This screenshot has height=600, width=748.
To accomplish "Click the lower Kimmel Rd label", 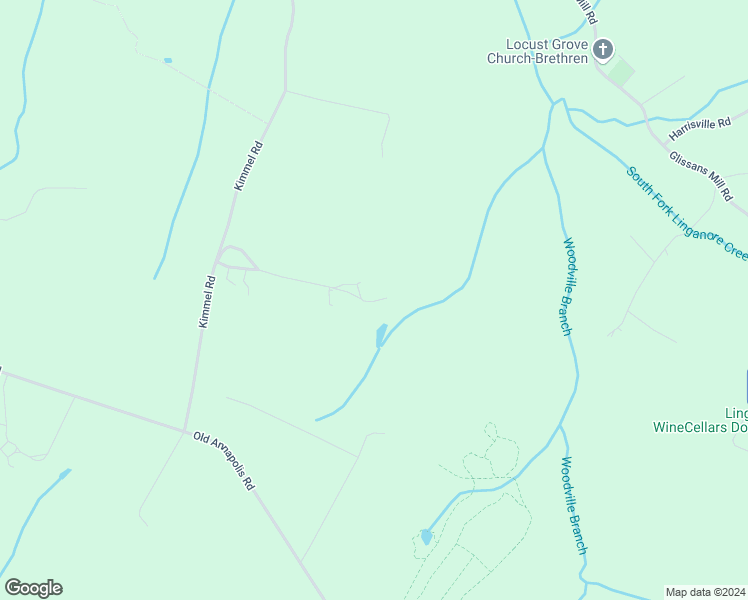I will 207,302.
